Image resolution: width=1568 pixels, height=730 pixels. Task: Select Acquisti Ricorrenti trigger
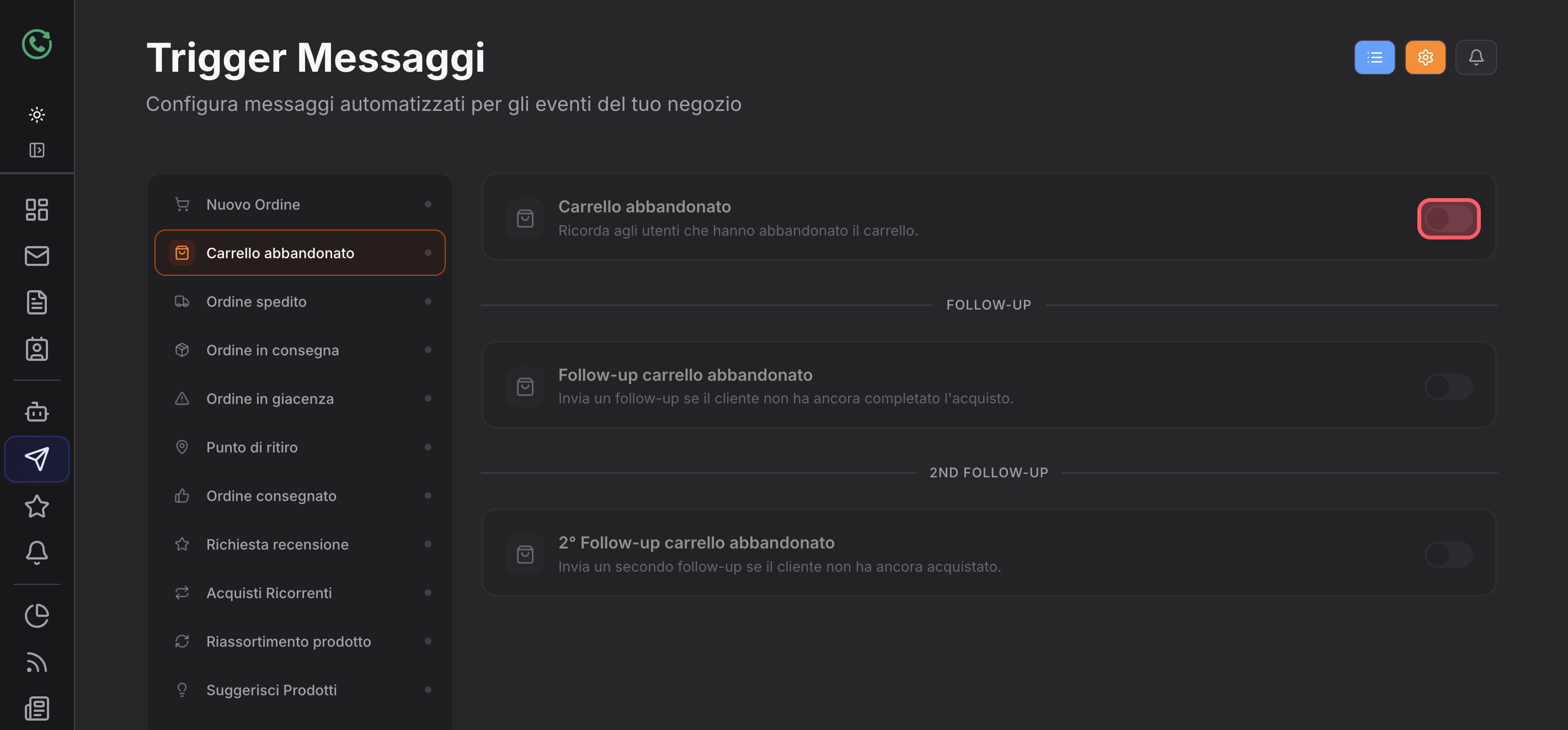click(300, 593)
